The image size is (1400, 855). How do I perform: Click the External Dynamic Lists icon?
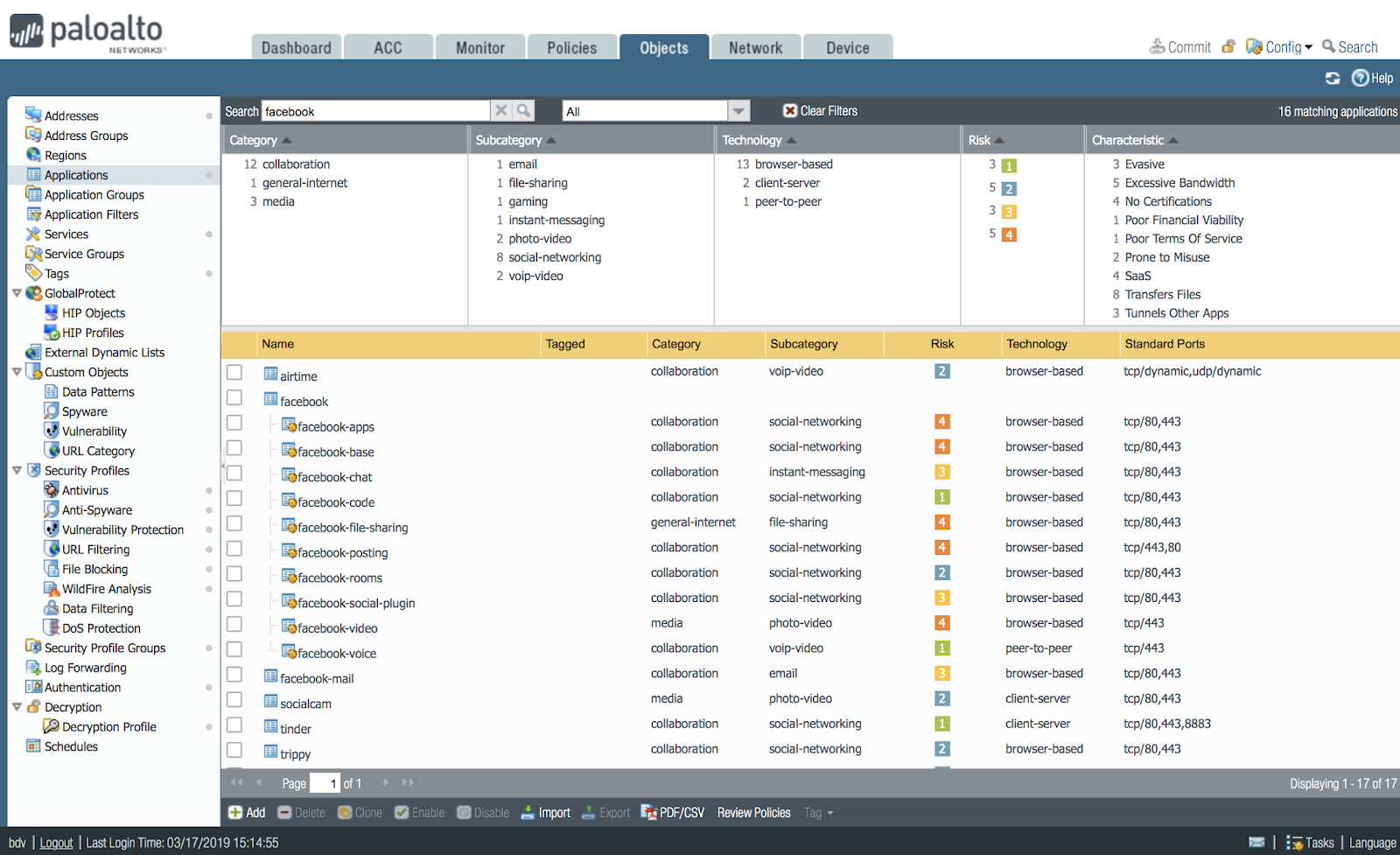(33, 352)
